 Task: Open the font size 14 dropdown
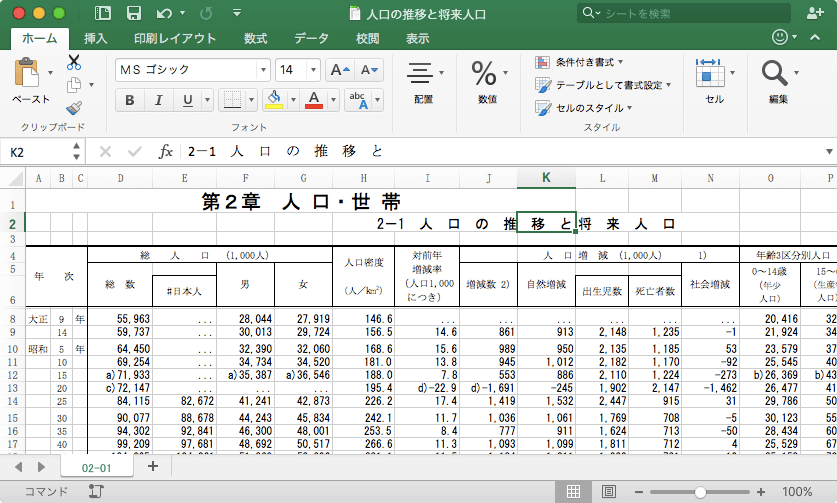point(313,70)
